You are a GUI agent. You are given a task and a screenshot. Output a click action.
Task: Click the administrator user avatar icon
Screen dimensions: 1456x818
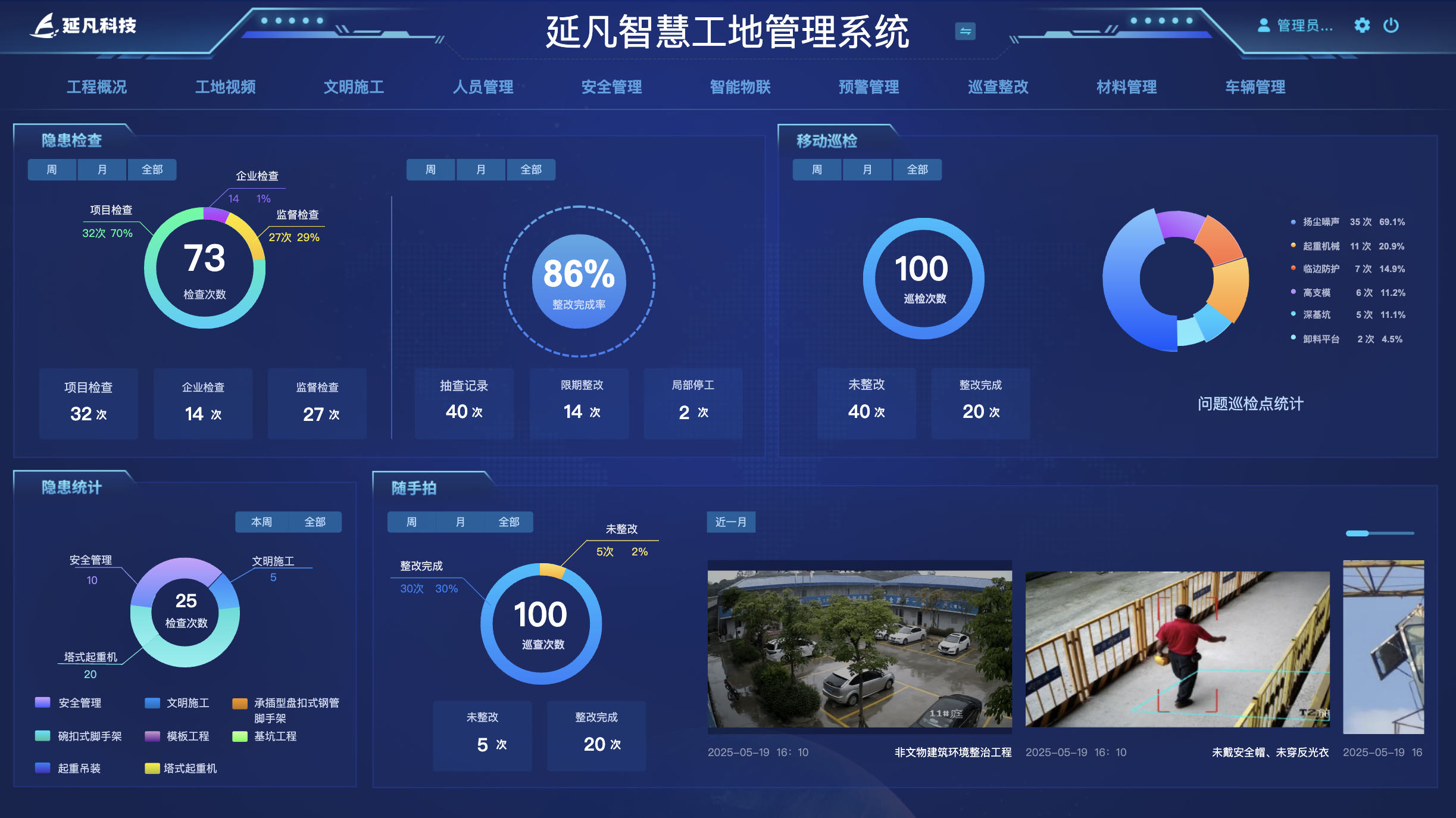(1263, 26)
